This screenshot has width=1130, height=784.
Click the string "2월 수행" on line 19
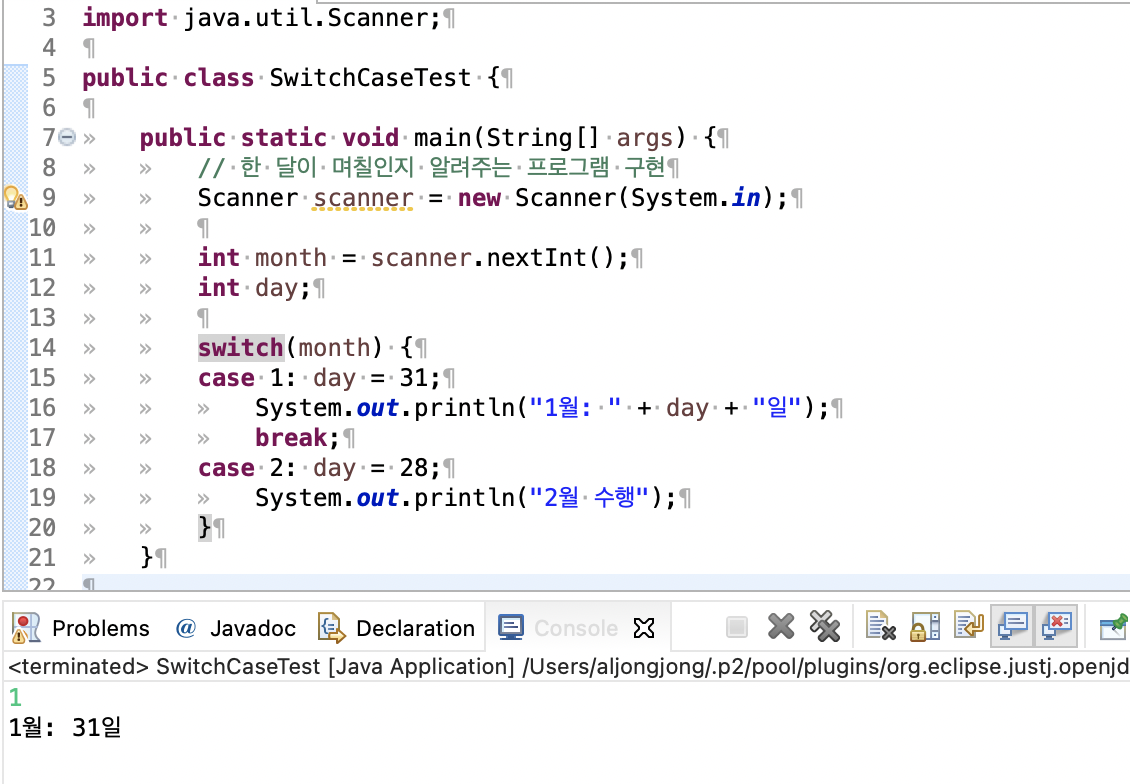tap(590, 497)
